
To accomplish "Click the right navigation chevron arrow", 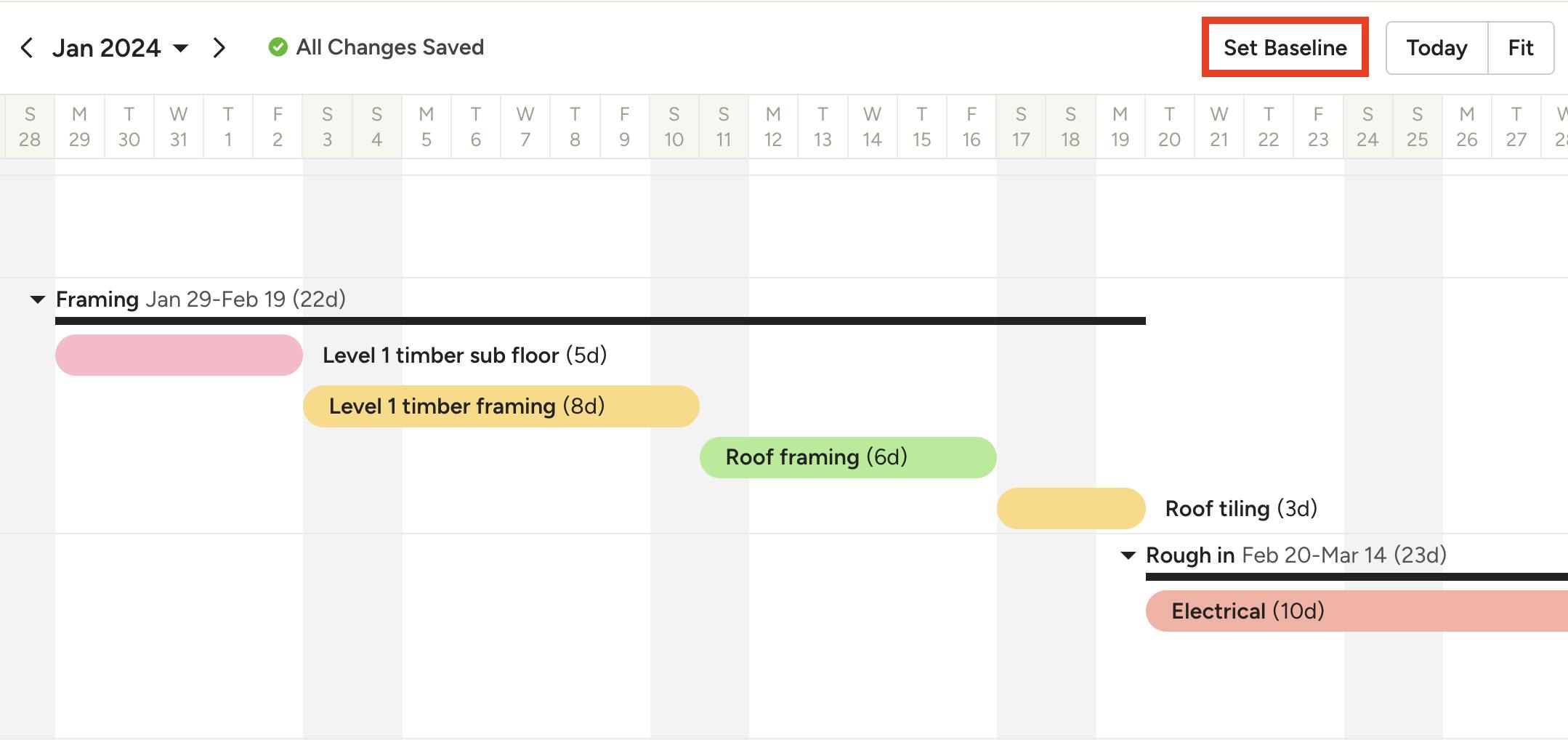I will point(219,47).
